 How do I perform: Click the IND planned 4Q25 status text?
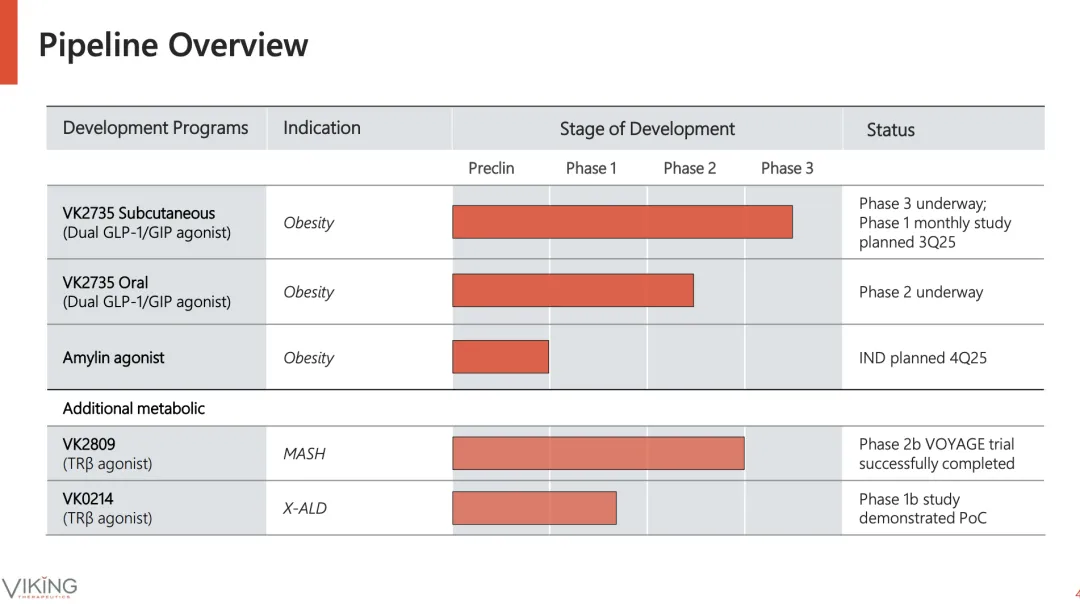pyautogui.click(x=922, y=358)
